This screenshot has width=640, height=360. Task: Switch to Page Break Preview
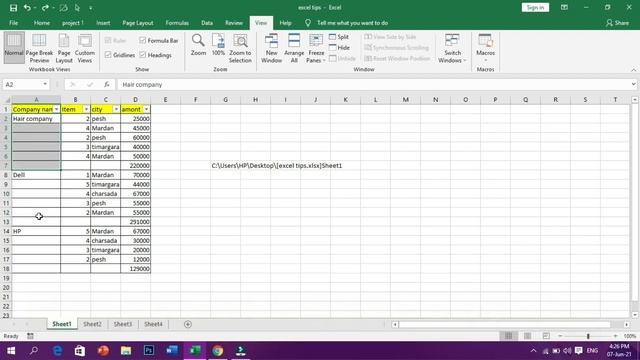click(39, 47)
